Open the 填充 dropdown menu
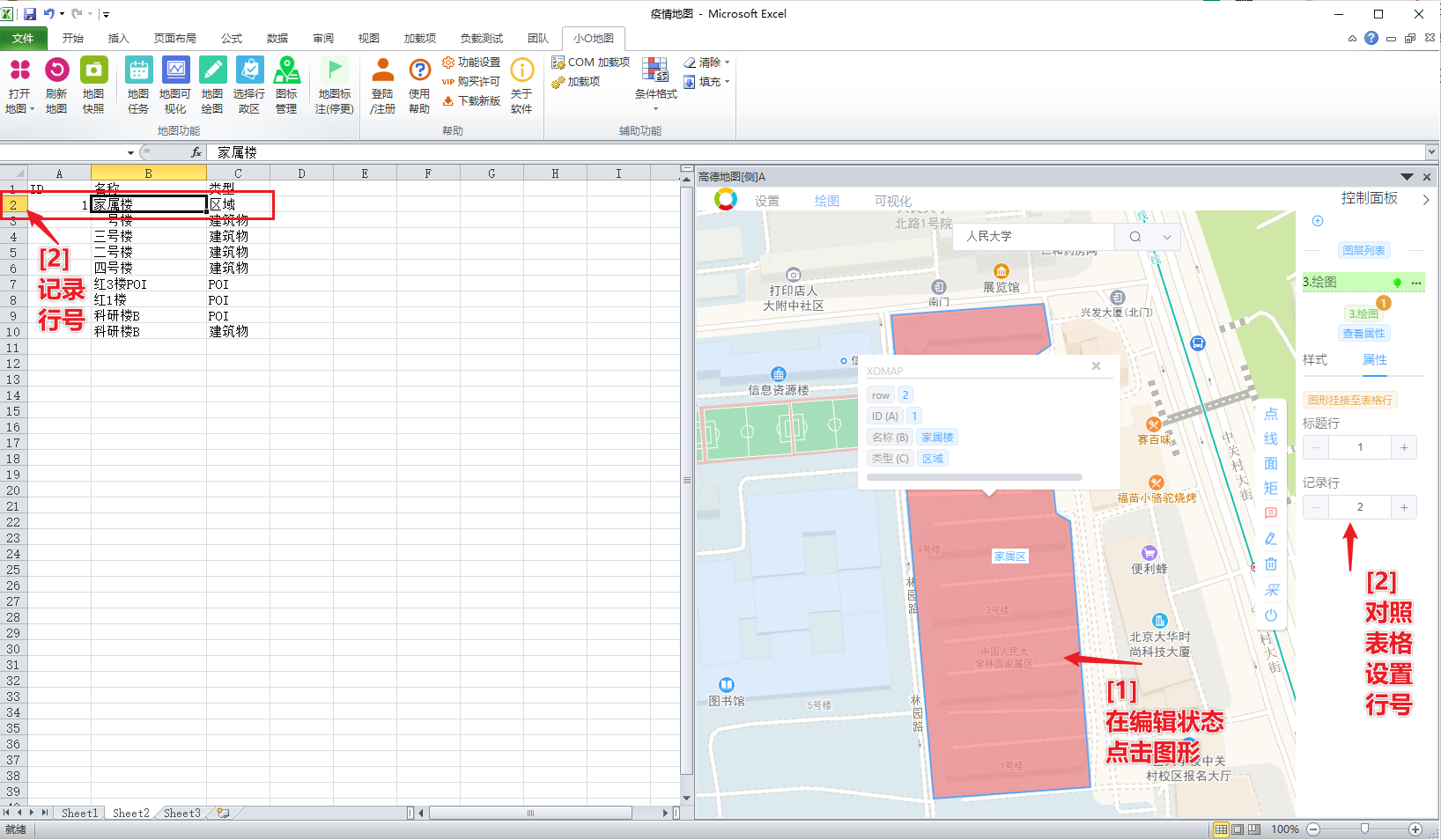This screenshot has width=1441, height=840. [707, 82]
